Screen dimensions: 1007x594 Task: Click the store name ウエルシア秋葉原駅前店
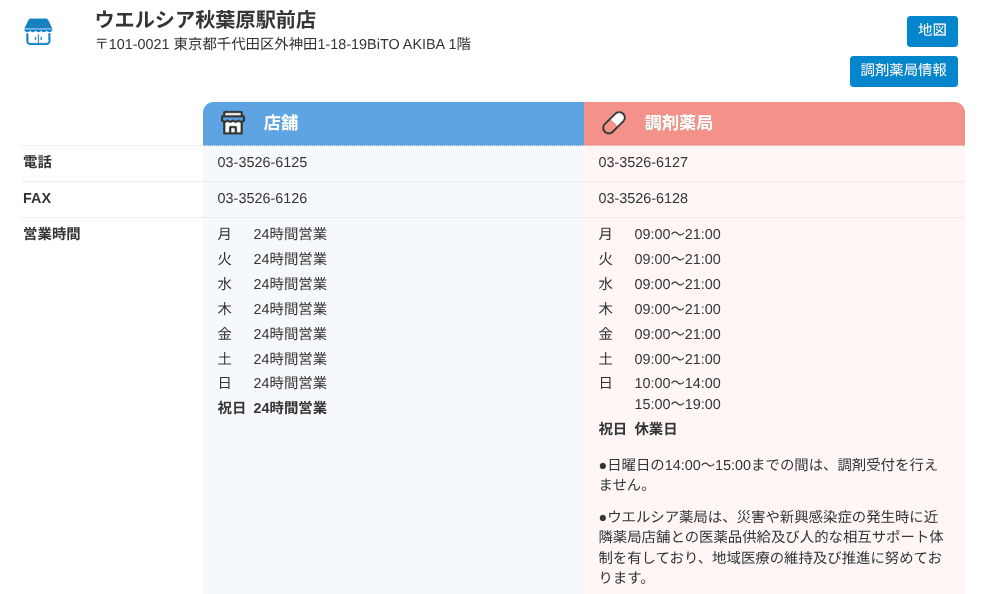[205, 20]
